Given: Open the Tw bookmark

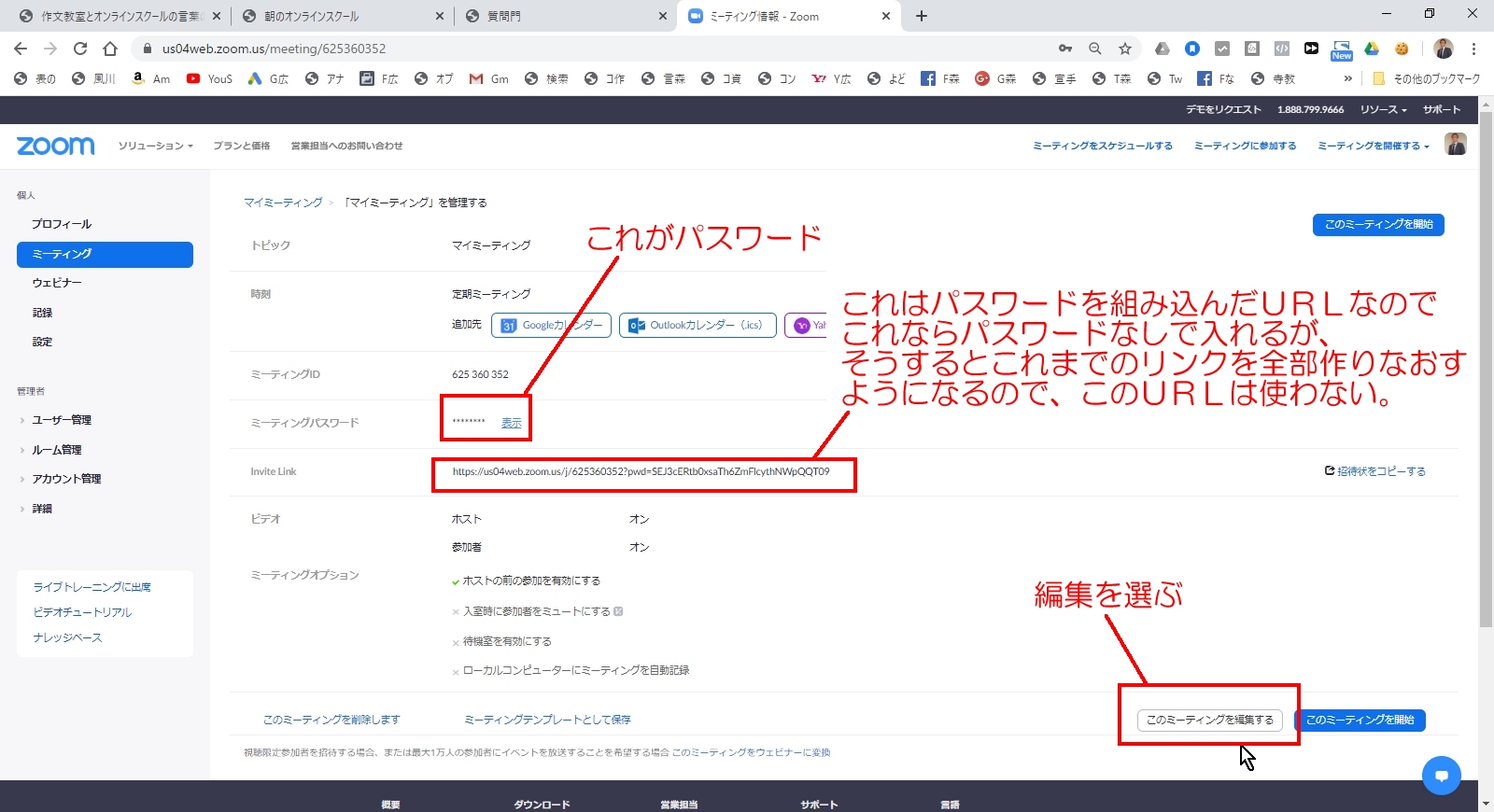Looking at the screenshot, I should tap(1164, 78).
